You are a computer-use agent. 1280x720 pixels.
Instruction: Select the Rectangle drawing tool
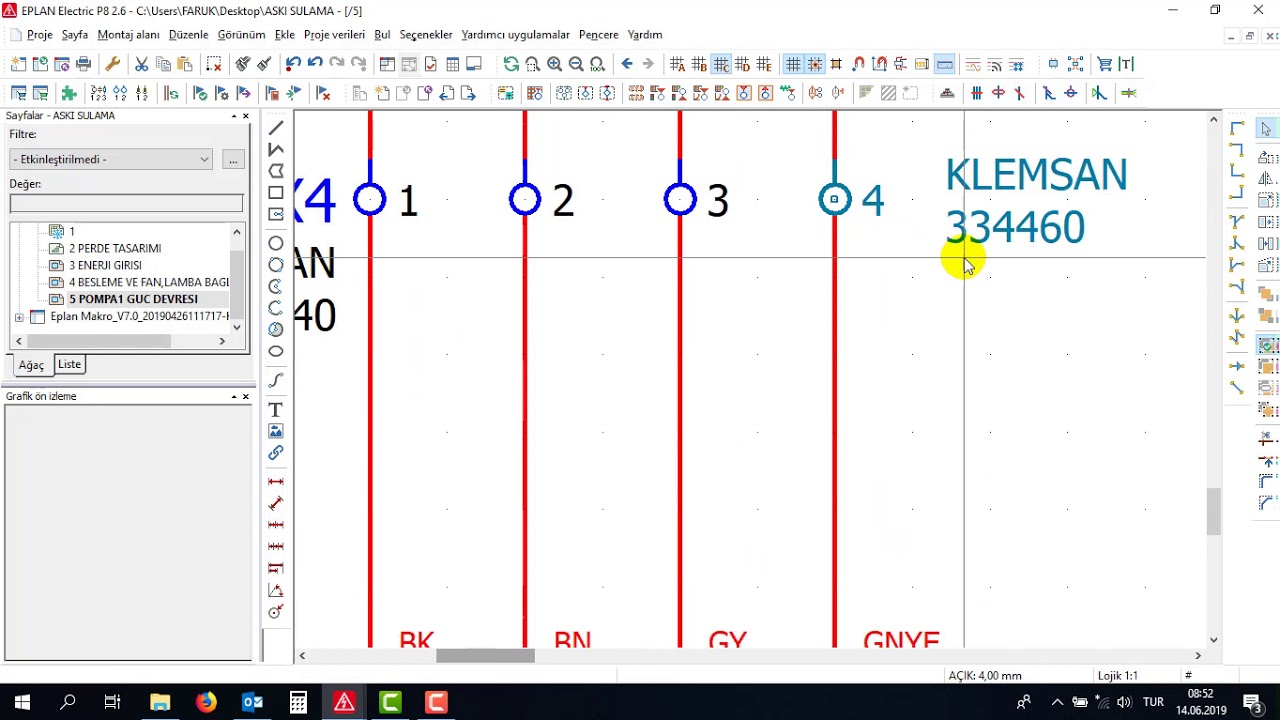point(276,193)
